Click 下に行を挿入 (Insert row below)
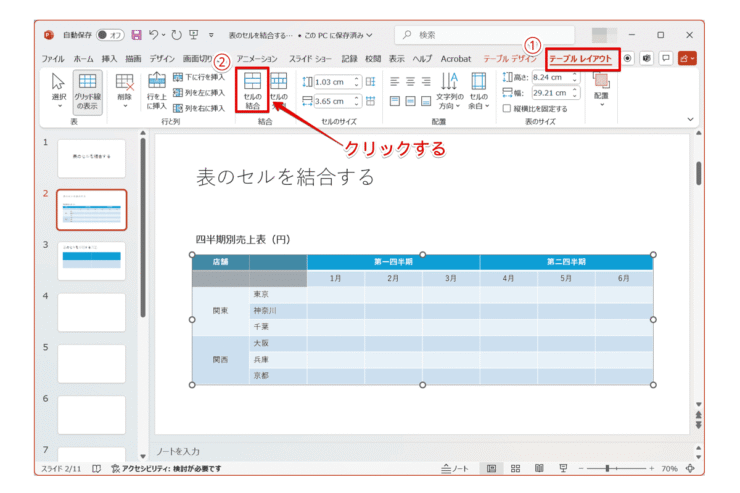 (x=199, y=77)
